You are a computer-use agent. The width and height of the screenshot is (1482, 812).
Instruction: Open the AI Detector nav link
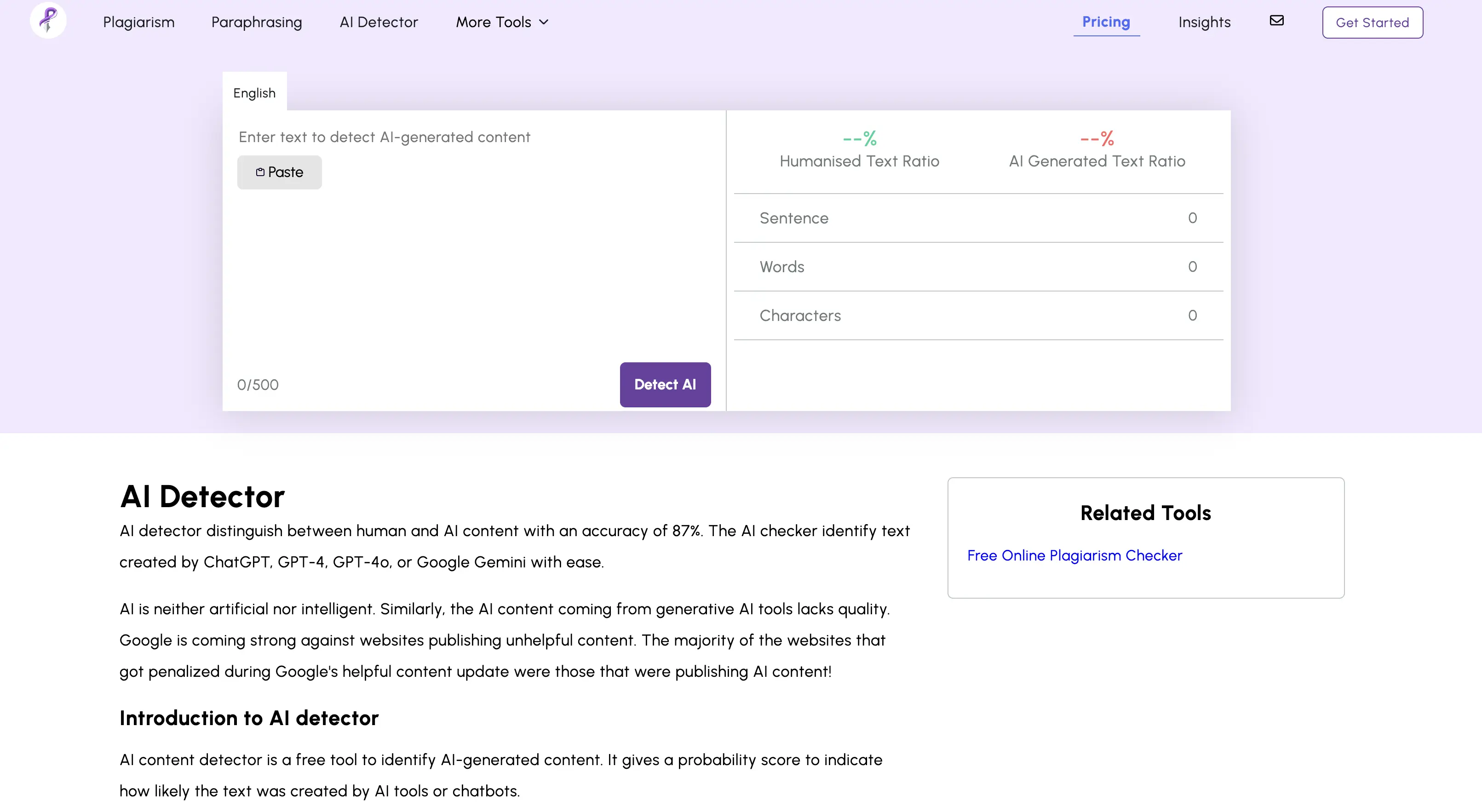379,23
